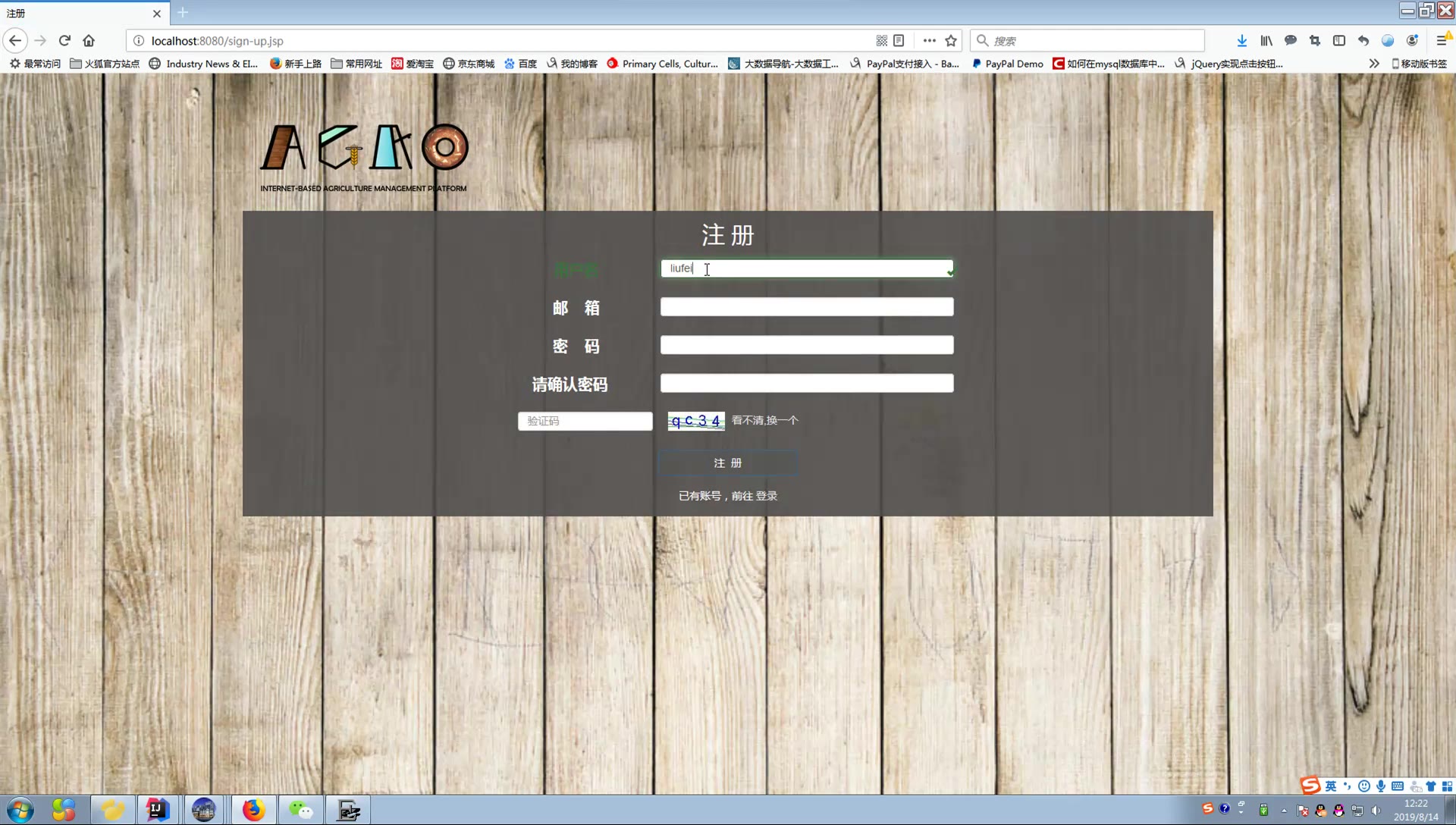This screenshot has width=1456, height=825.
Task: Click the address bar URL
Action: tap(217, 41)
